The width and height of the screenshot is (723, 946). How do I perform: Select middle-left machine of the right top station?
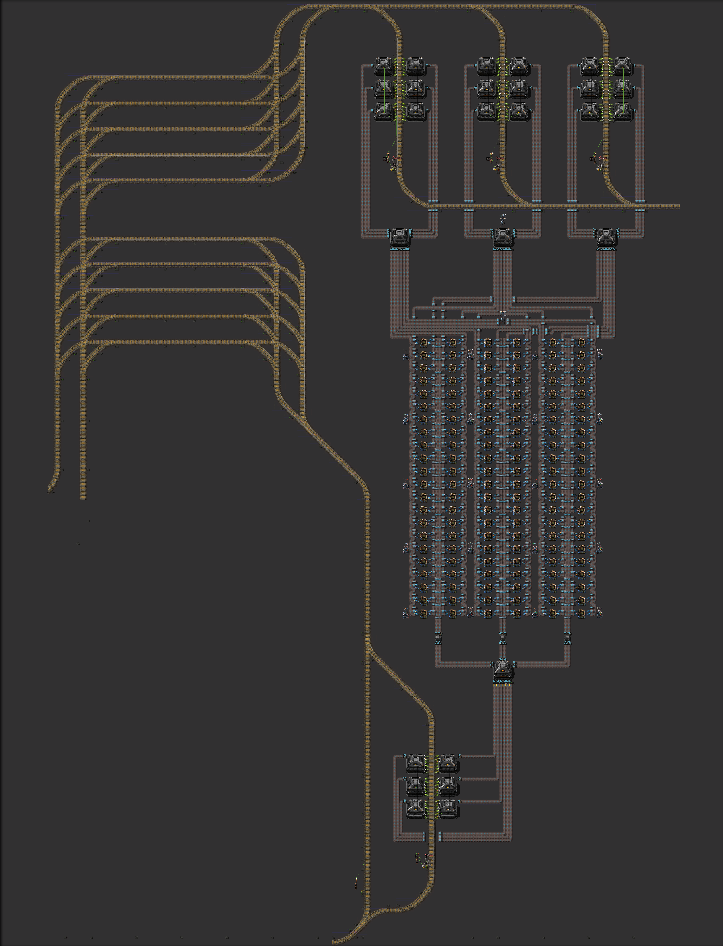pos(590,89)
